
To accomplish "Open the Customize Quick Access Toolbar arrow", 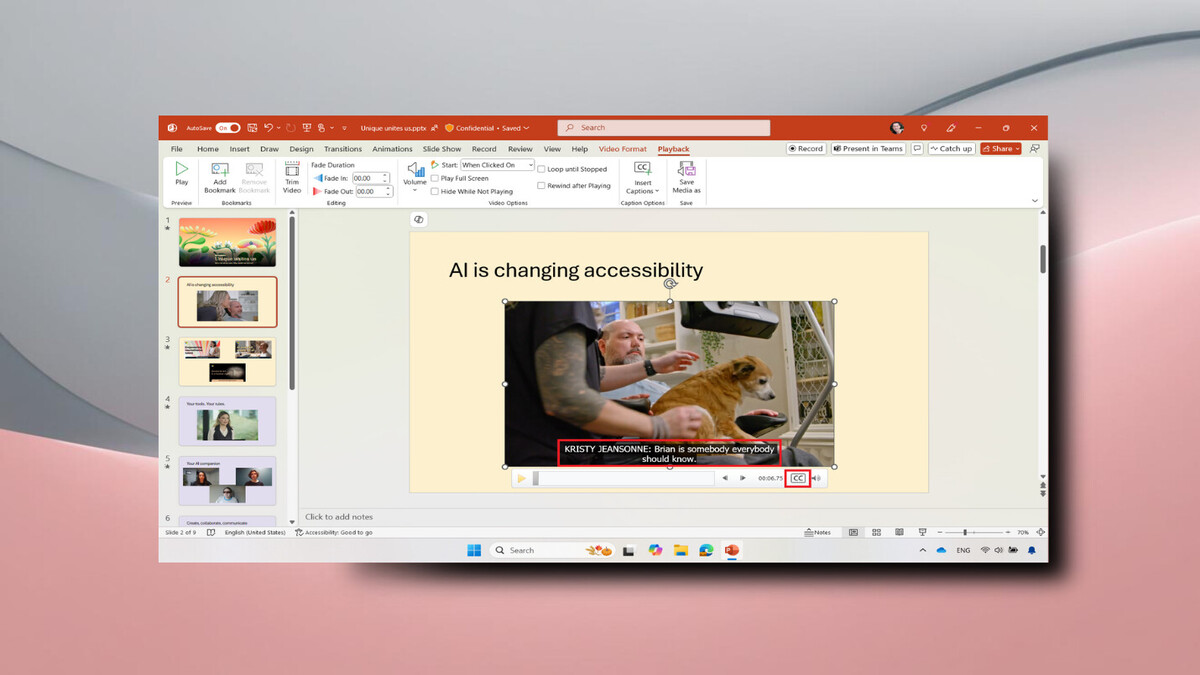I will pos(344,128).
